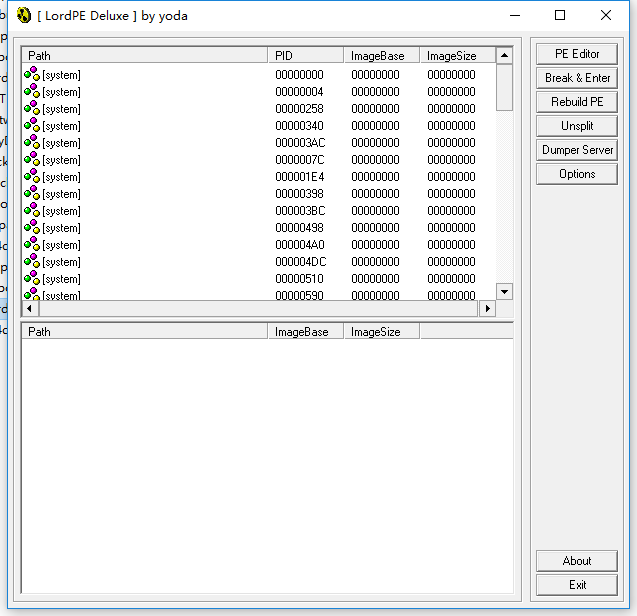
Task: Click ImageSize cell of PID 00000398 row
Action: (451, 194)
